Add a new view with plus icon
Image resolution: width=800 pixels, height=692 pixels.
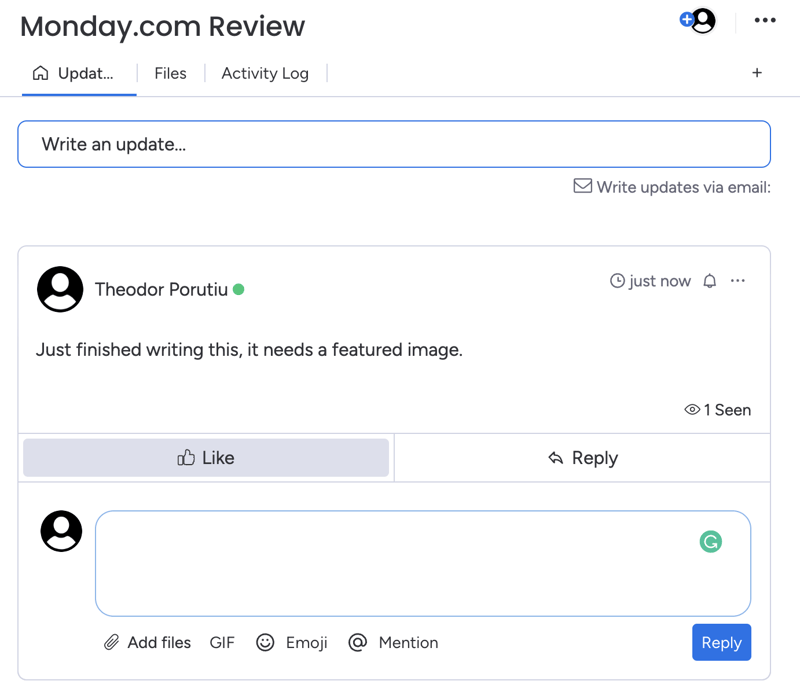point(757,73)
